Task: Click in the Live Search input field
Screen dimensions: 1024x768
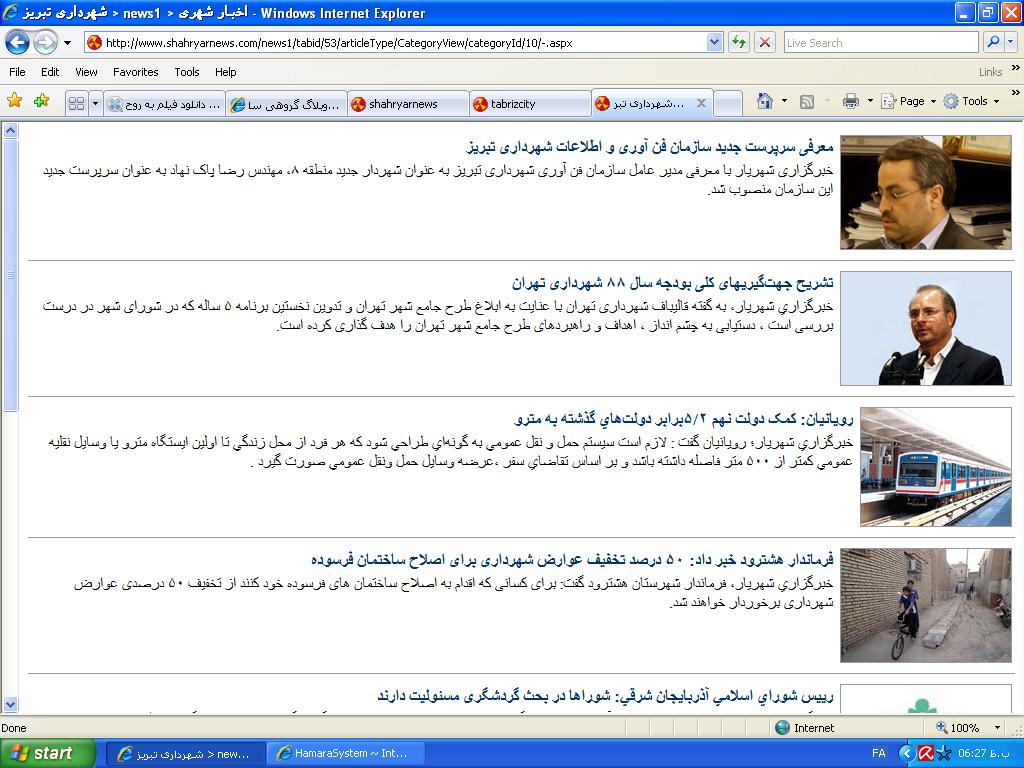Action: 879,43
